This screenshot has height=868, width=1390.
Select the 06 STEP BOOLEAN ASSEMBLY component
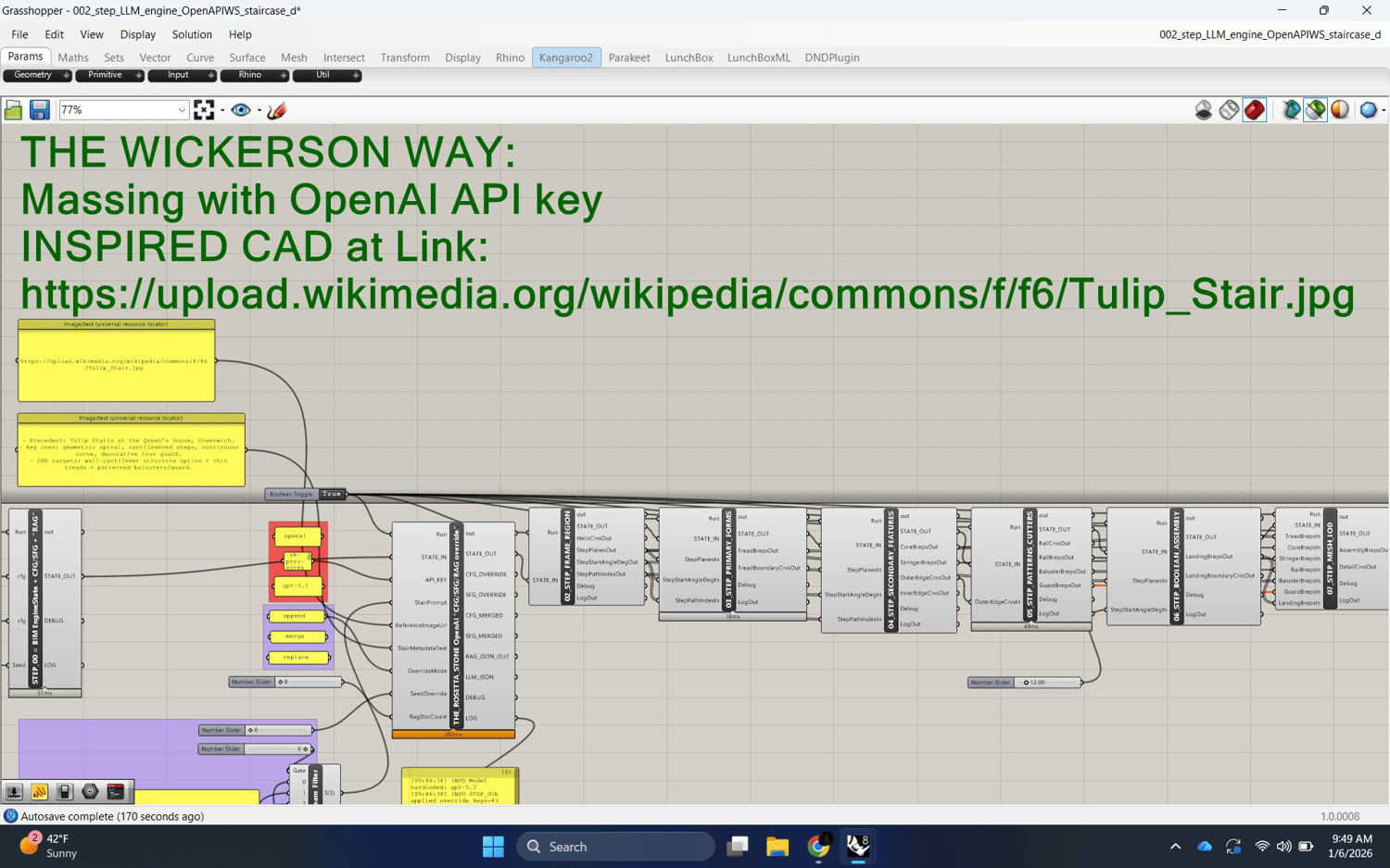click(1183, 566)
